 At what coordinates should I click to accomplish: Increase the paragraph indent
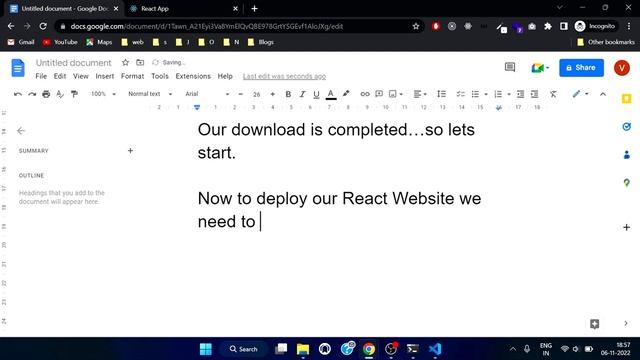tap(534, 94)
